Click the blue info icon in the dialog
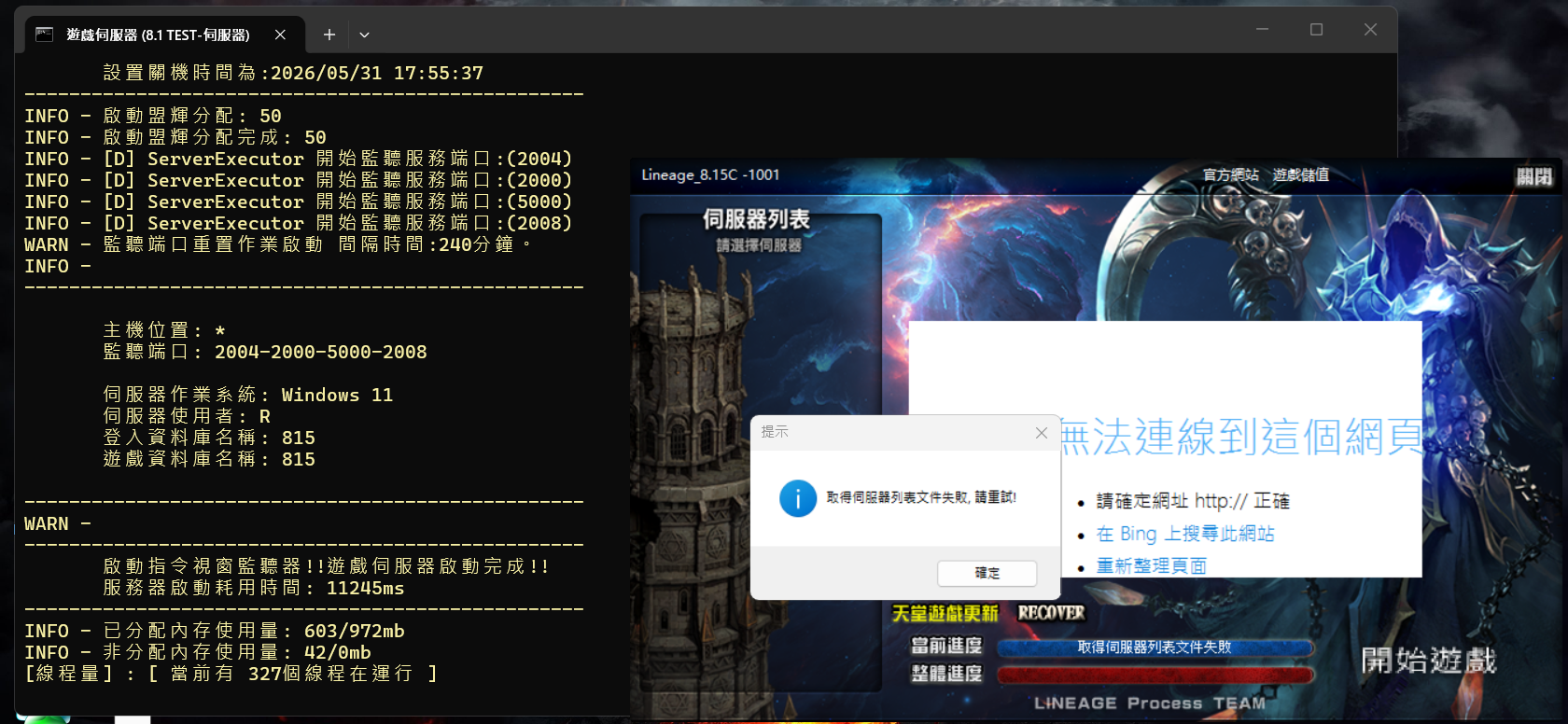The image size is (1568, 724). point(798,498)
